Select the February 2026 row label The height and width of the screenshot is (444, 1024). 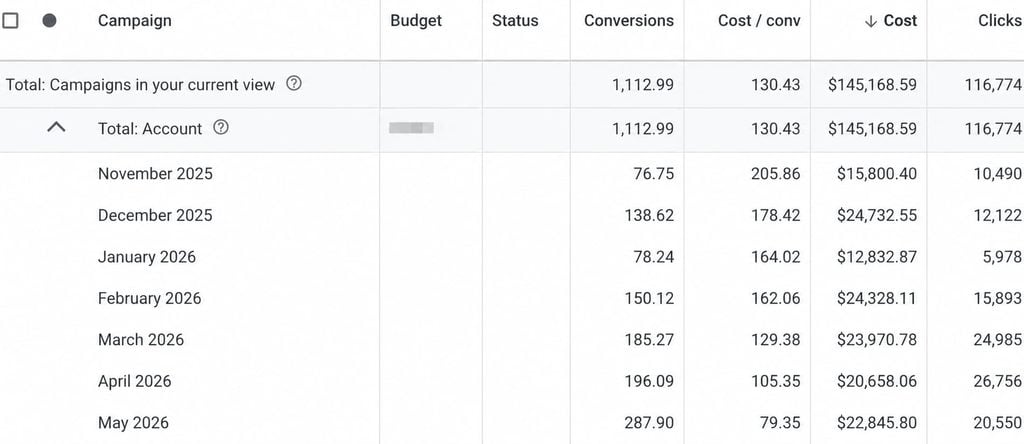[150, 298]
